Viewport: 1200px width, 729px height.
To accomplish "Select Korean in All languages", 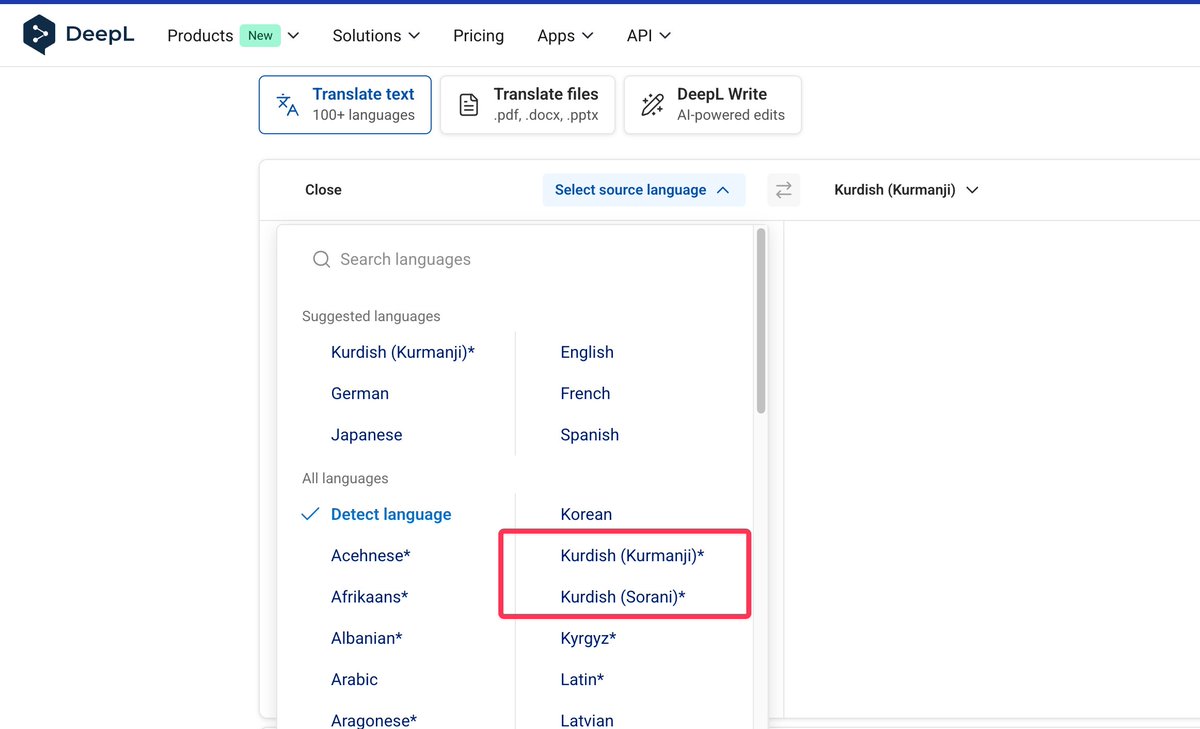I will (x=586, y=514).
